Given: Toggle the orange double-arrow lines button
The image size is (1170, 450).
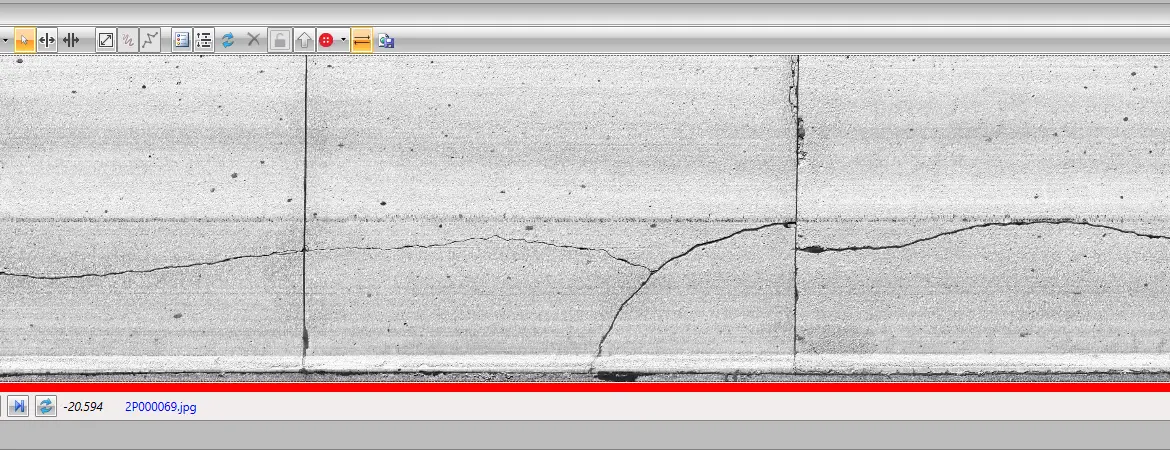Looking at the screenshot, I should 362,40.
